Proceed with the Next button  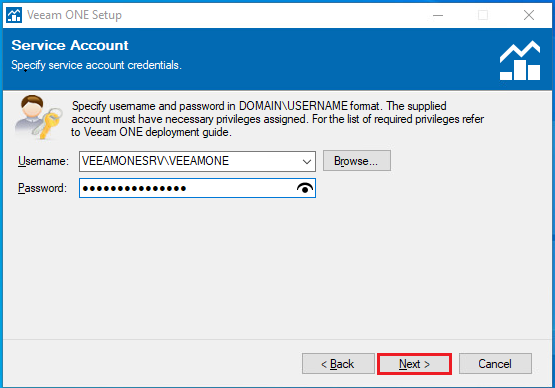click(414, 364)
